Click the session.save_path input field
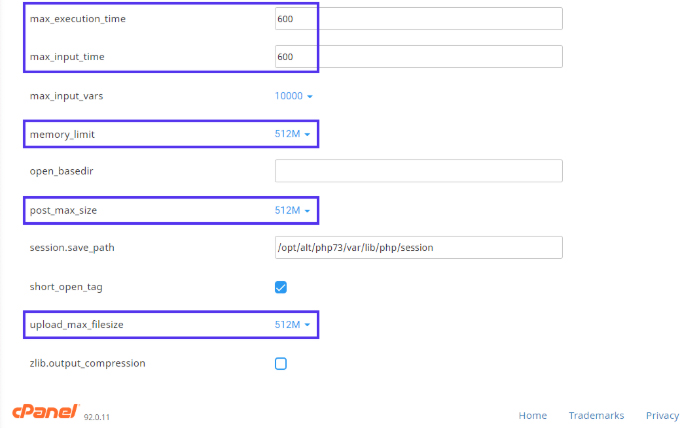 [x=418, y=247]
